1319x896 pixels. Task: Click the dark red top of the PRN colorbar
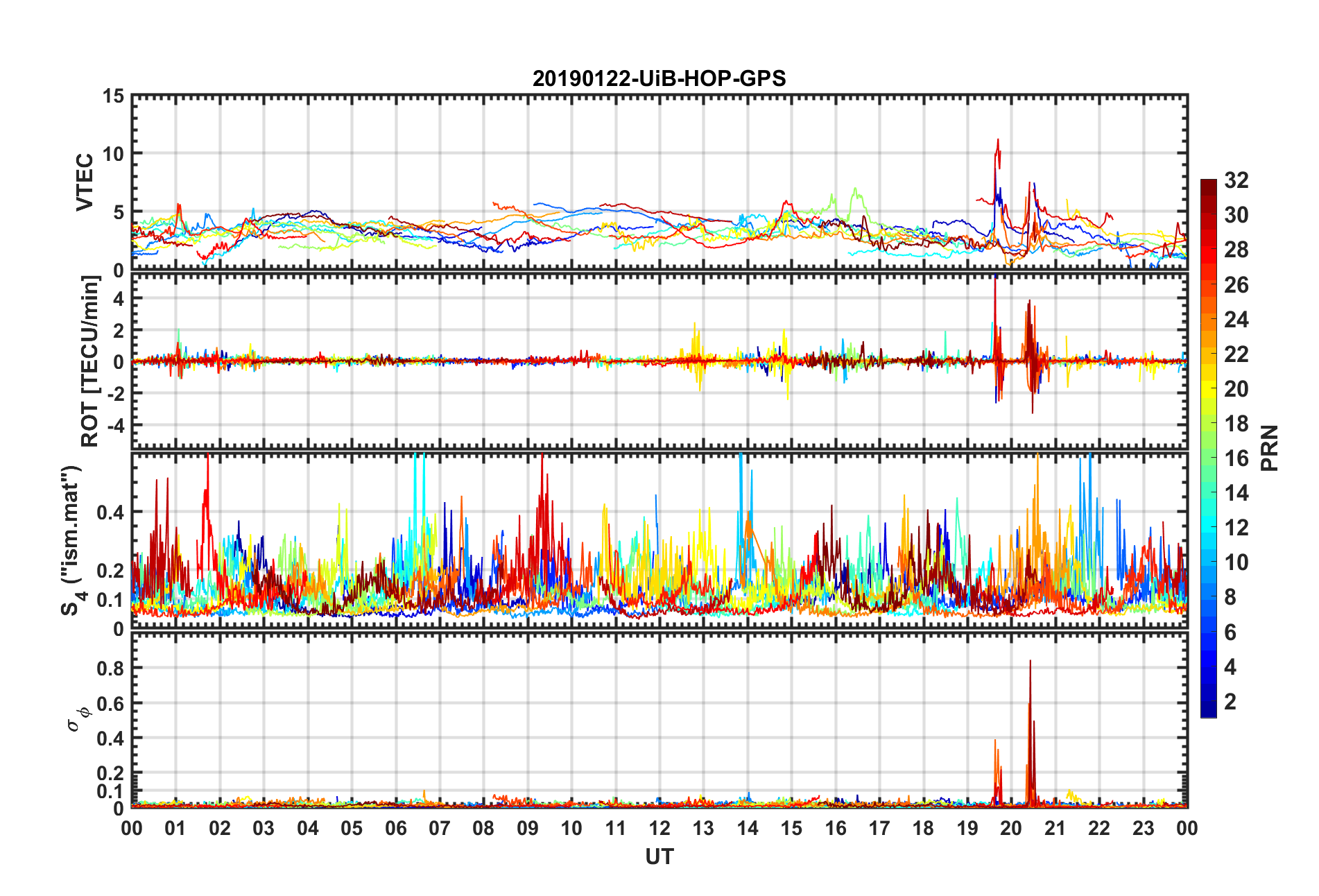[1208, 186]
